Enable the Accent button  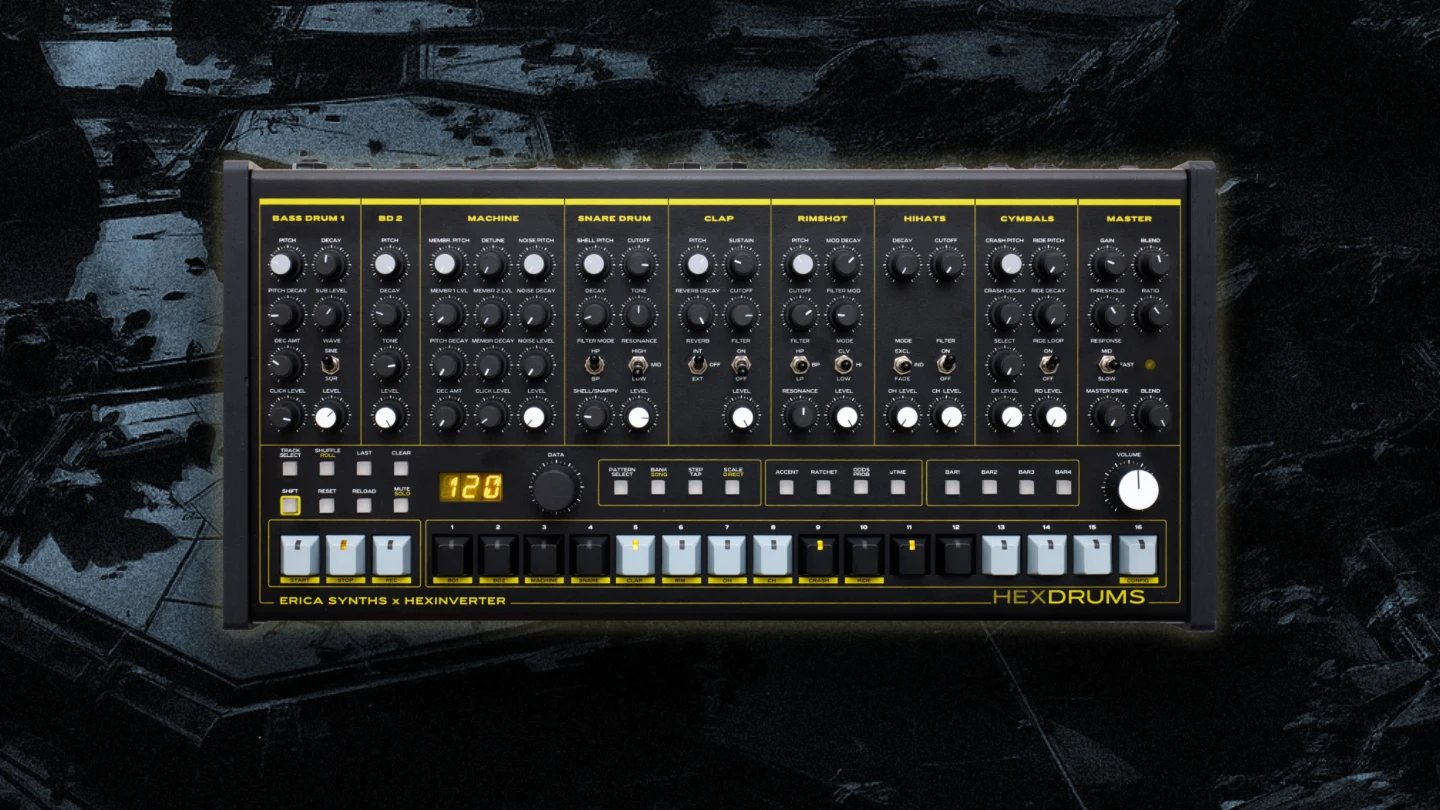pos(787,488)
